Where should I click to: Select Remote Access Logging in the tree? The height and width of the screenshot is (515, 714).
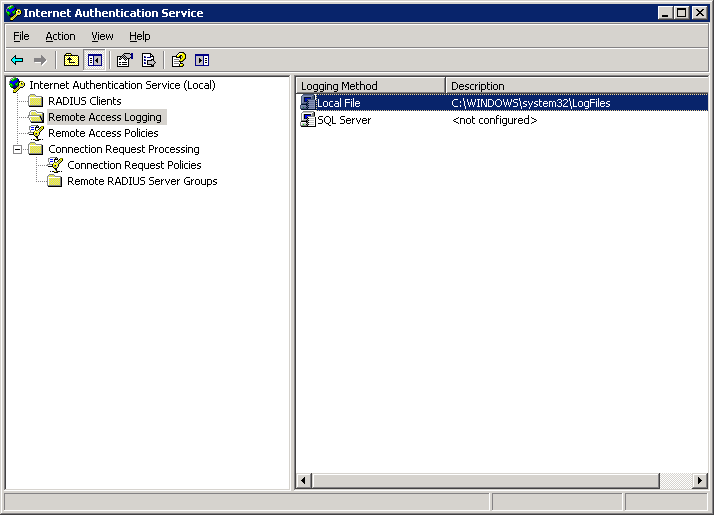(105, 117)
